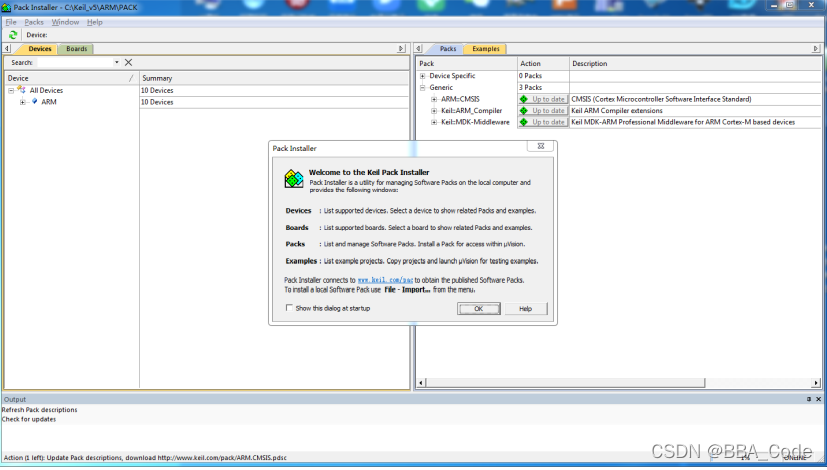Click Help button in the welcome dialog
This screenshot has height=470, width=827.
pyautogui.click(x=525, y=309)
